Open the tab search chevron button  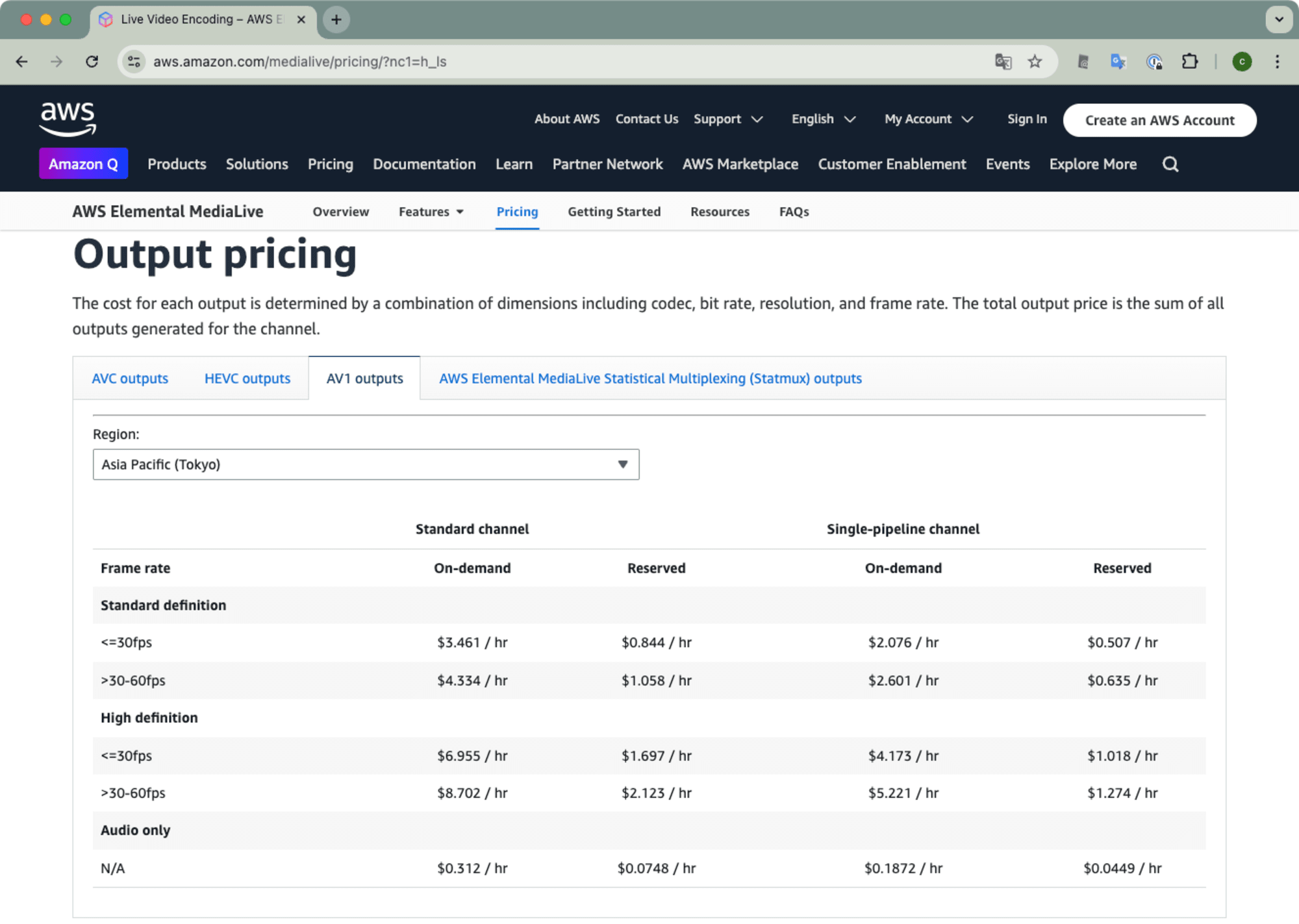click(1278, 19)
